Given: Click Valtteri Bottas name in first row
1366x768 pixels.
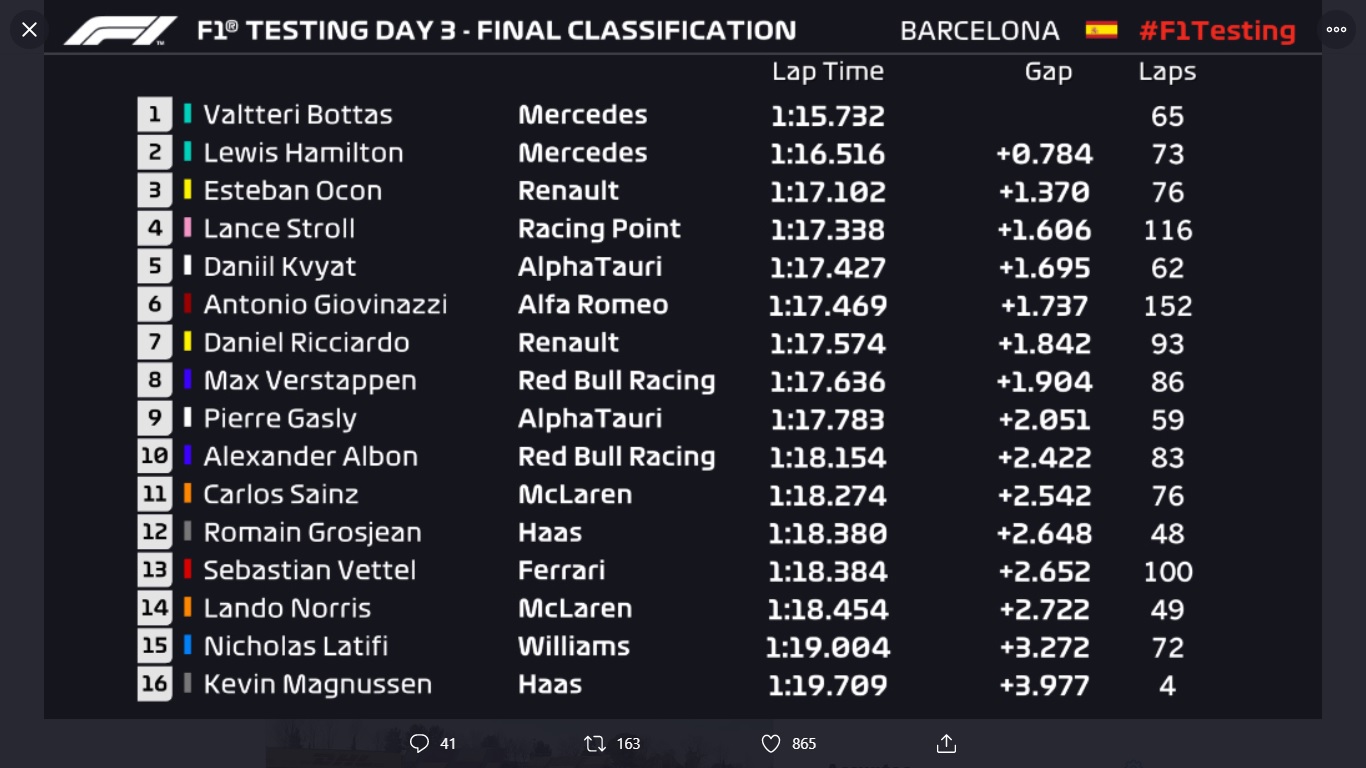Looking at the screenshot, I should pos(297,114).
